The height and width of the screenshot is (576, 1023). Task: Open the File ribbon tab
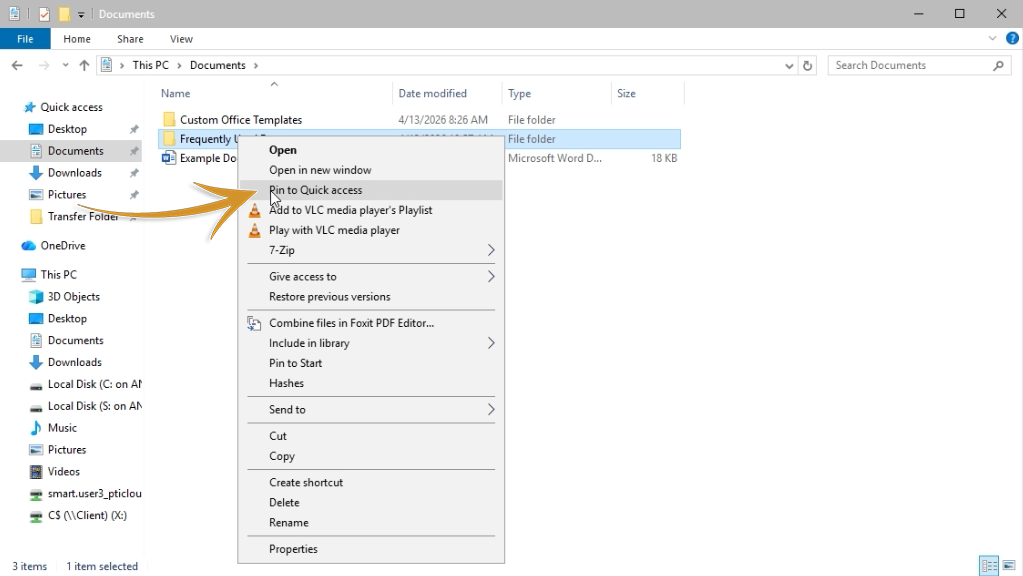[x=25, y=38]
